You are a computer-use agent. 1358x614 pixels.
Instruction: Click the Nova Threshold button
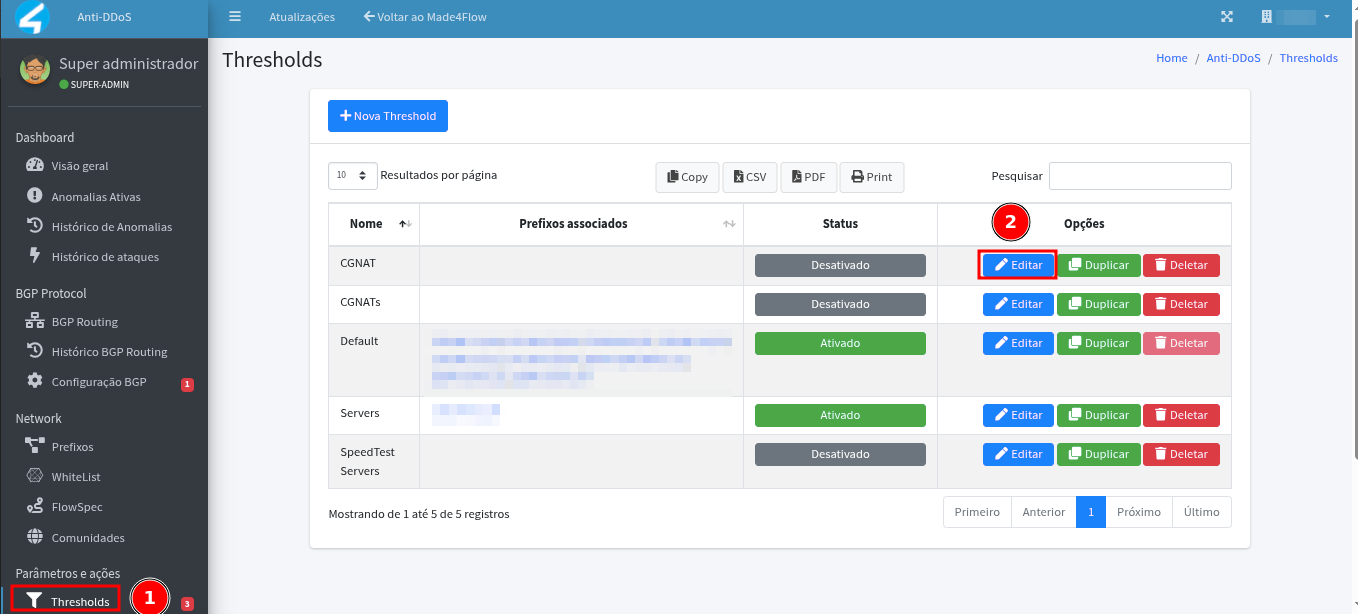[x=388, y=116]
